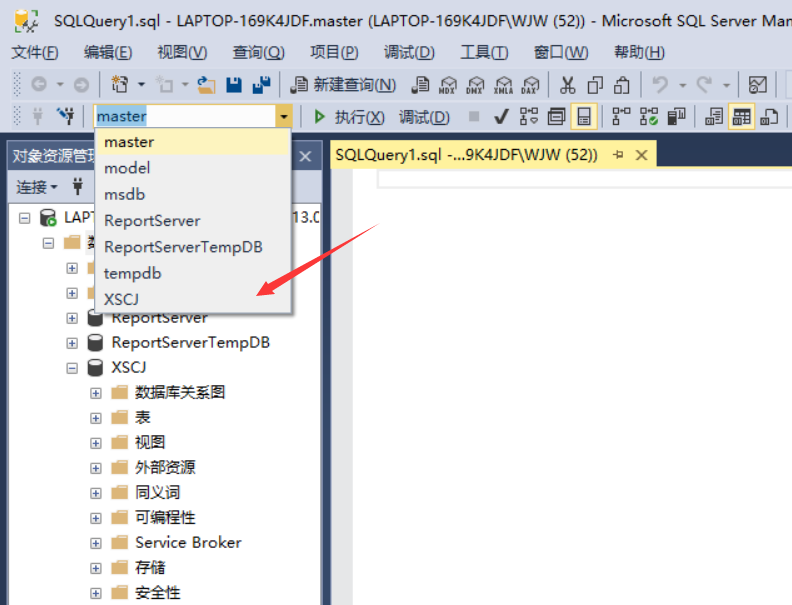
Task: Click the activity monitor icon in toolbar
Action: (758, 85)
